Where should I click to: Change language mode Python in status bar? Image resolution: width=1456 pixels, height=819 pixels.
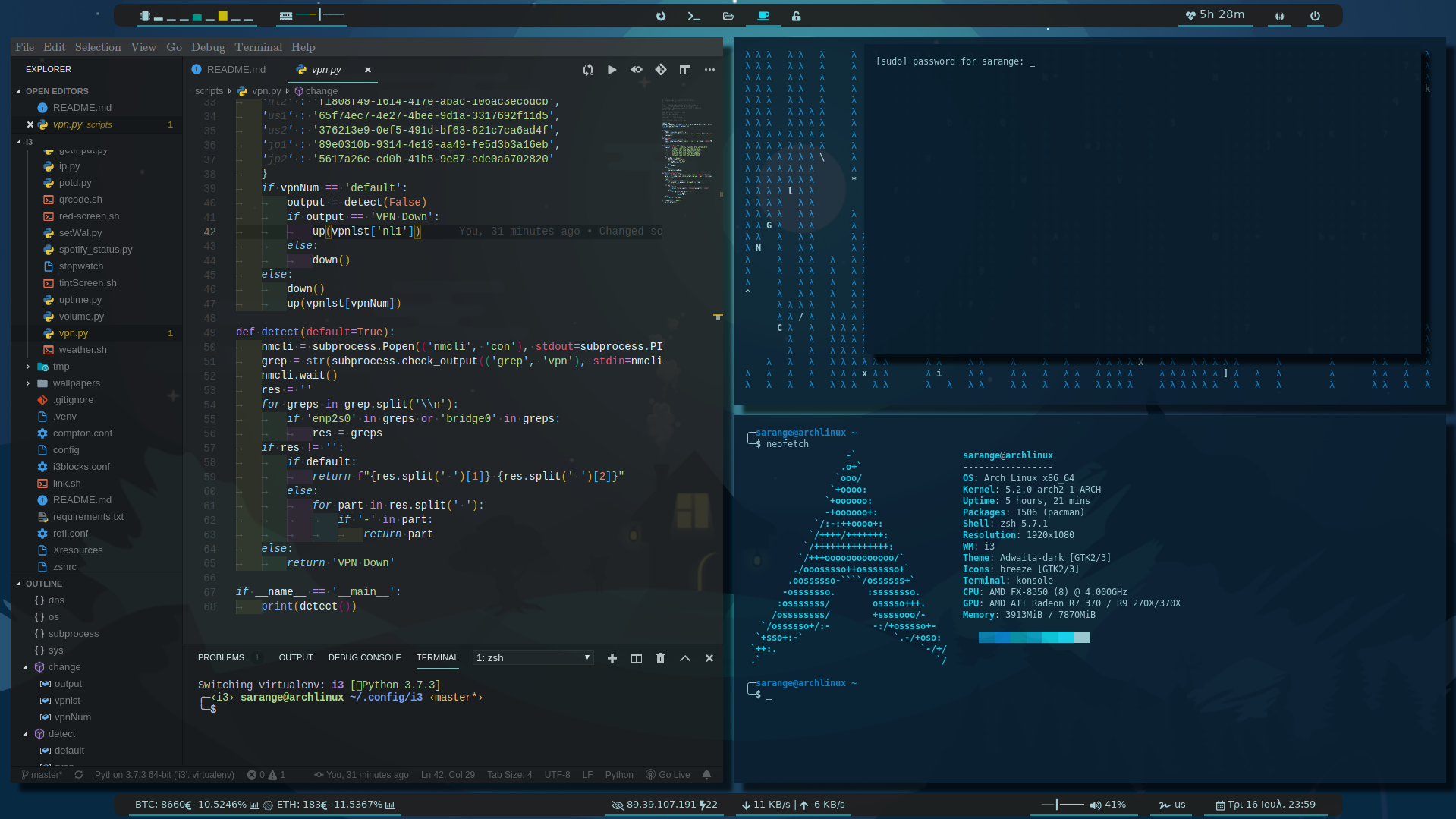pyautogui.click(x=619, y=775)
